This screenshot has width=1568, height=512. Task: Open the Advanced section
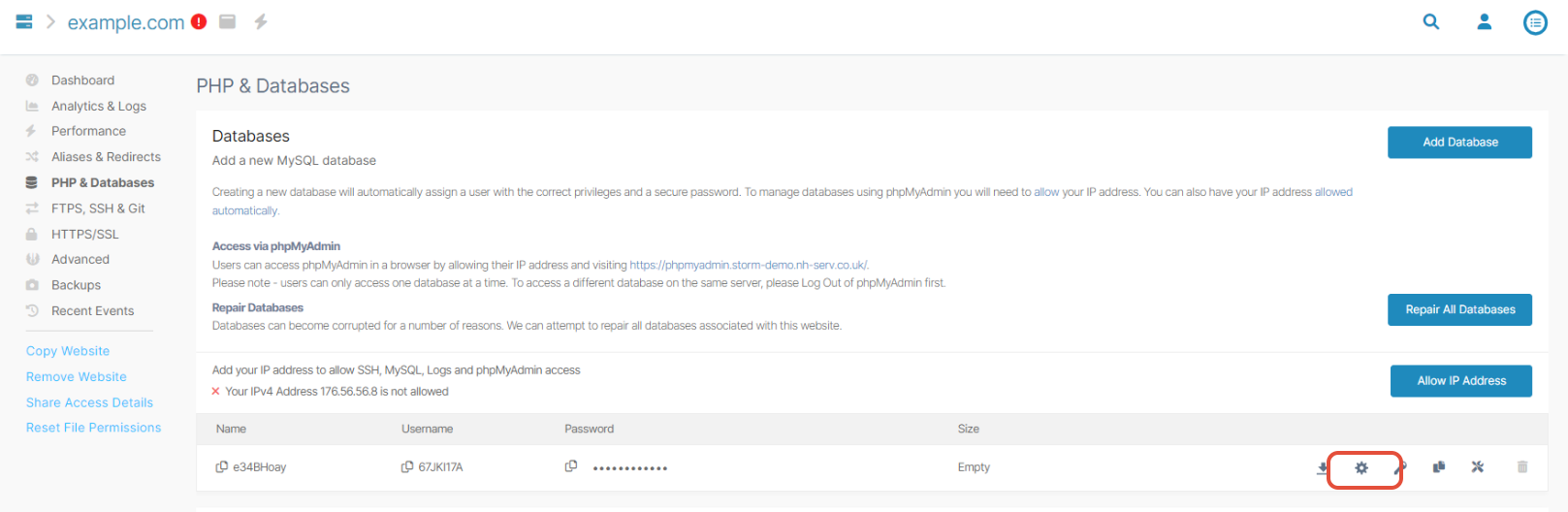[x=80, y=260]
